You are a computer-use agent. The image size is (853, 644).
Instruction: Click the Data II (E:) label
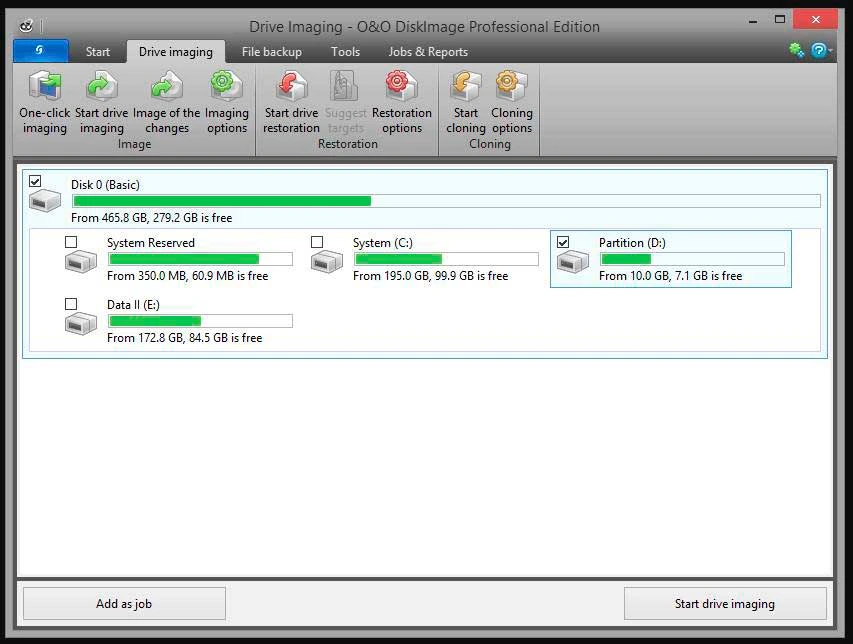133,305
